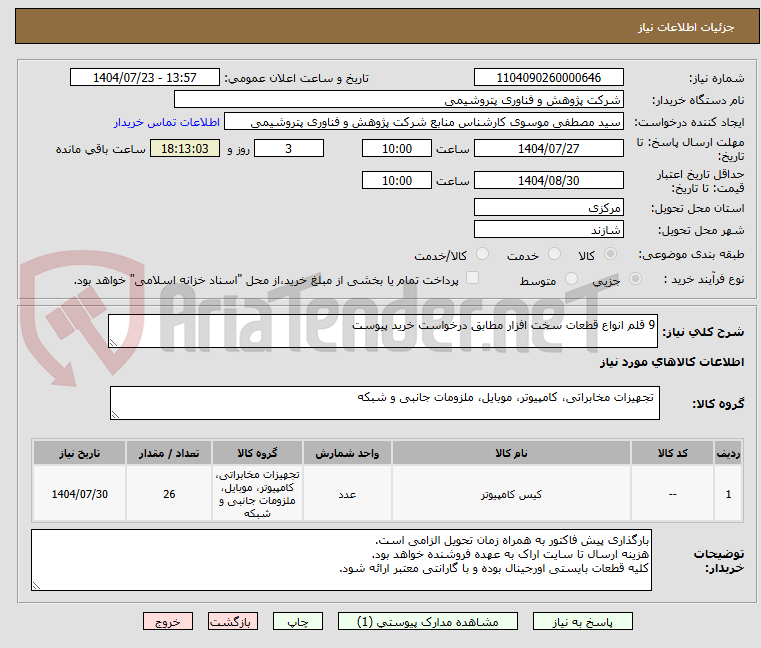Select the خدمت radio button
Viewport: 761px width, 648px height.
pyautogui.click(x=554, y=254)
